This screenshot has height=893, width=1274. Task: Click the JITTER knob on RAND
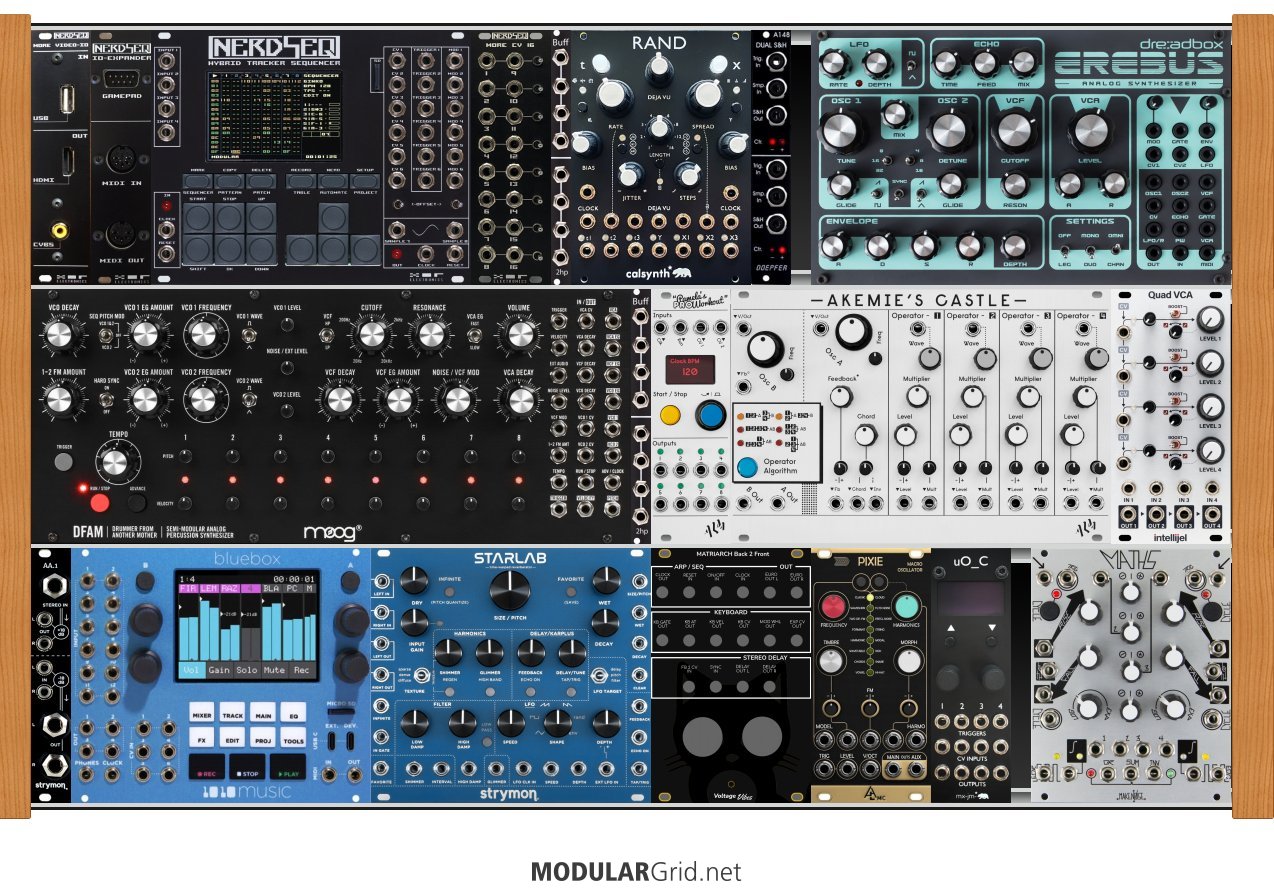pyautogui.click(x=631, y=173)
